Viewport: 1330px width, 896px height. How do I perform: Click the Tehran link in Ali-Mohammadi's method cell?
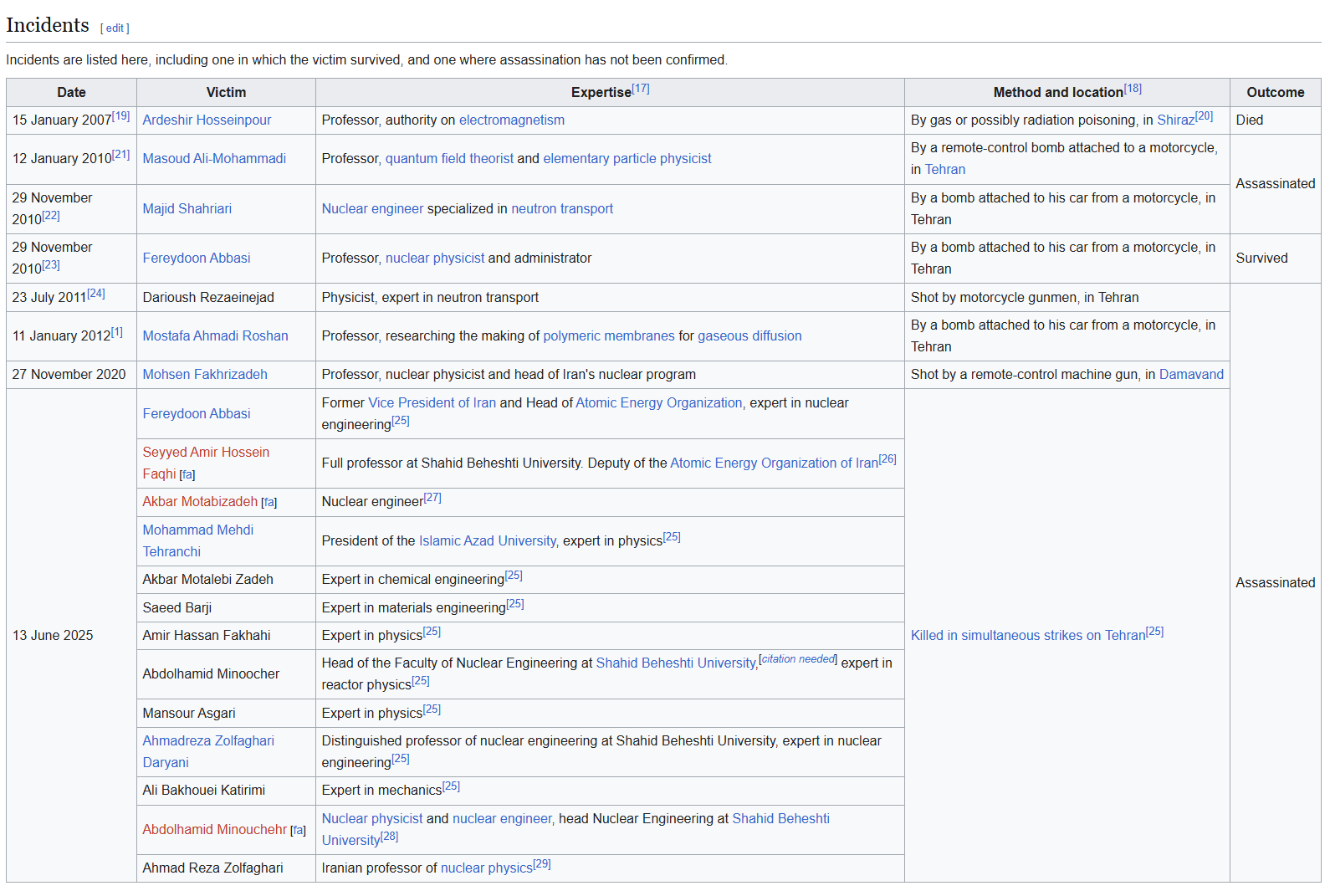(x=945, y=170)
